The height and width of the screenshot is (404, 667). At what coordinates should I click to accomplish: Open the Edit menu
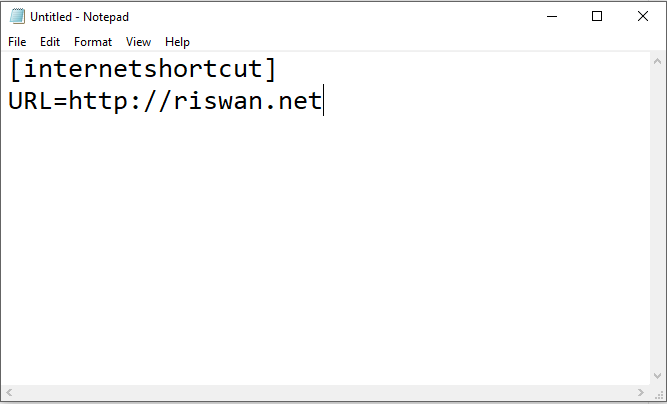[x=50, y=42]
